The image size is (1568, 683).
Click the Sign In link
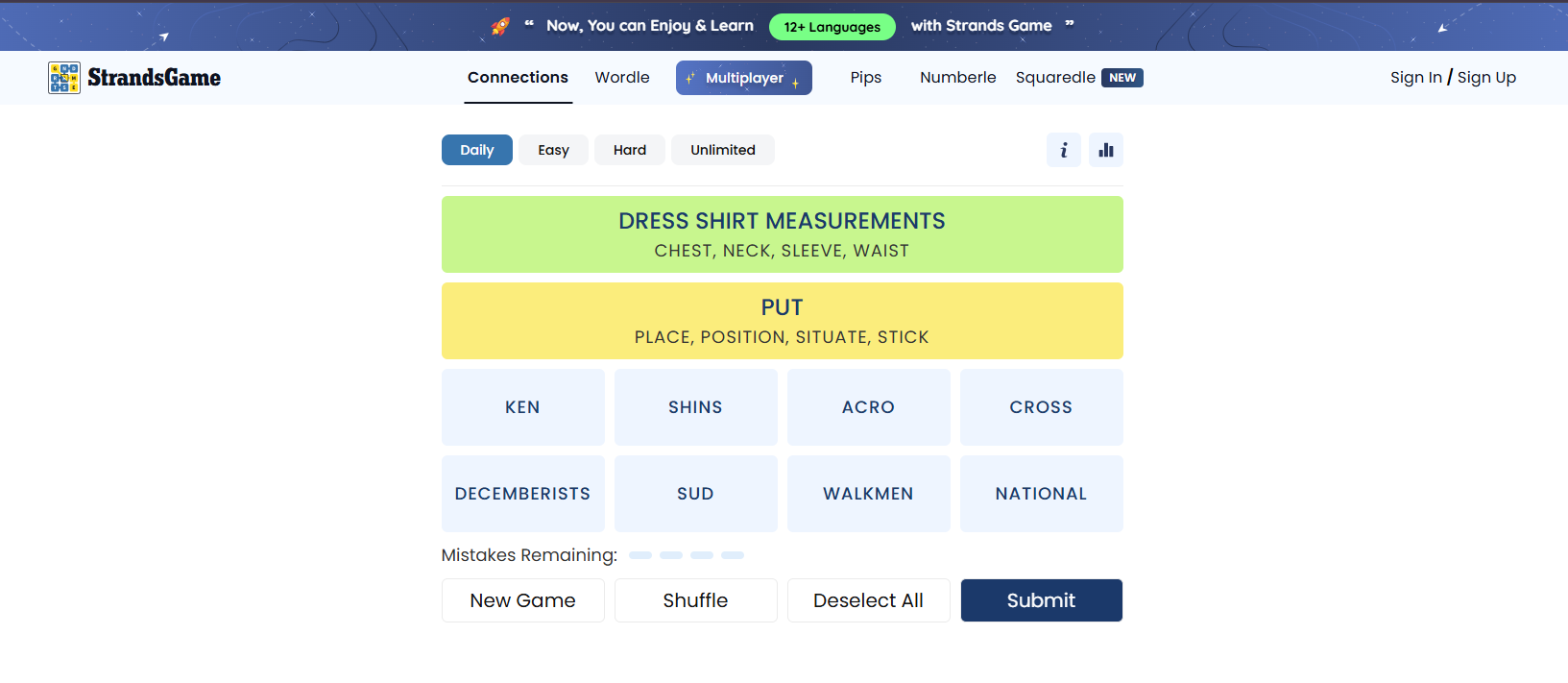1416,78
